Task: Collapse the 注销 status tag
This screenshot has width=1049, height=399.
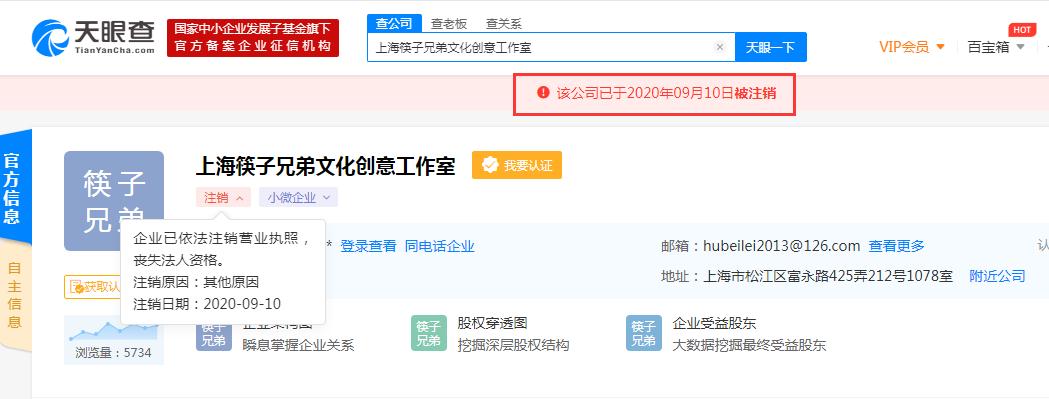Action: (x=223, y=197)
